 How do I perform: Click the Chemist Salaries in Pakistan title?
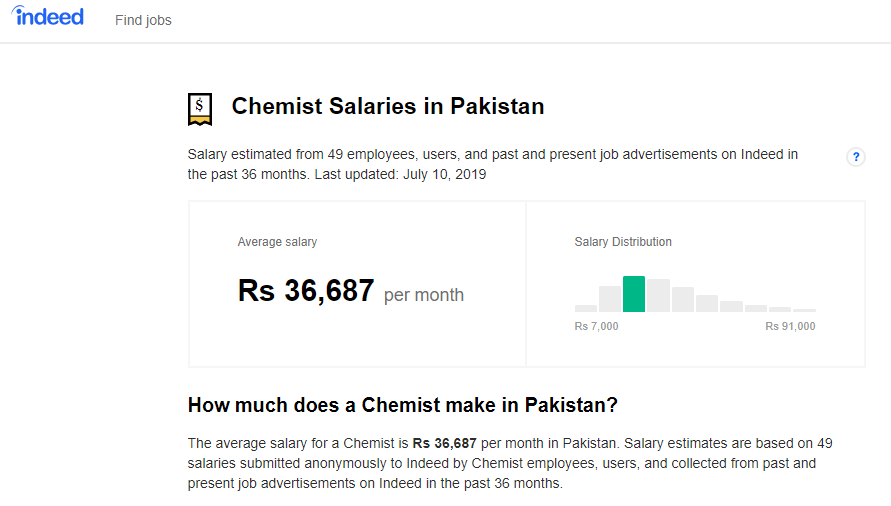tap(388, 106)
